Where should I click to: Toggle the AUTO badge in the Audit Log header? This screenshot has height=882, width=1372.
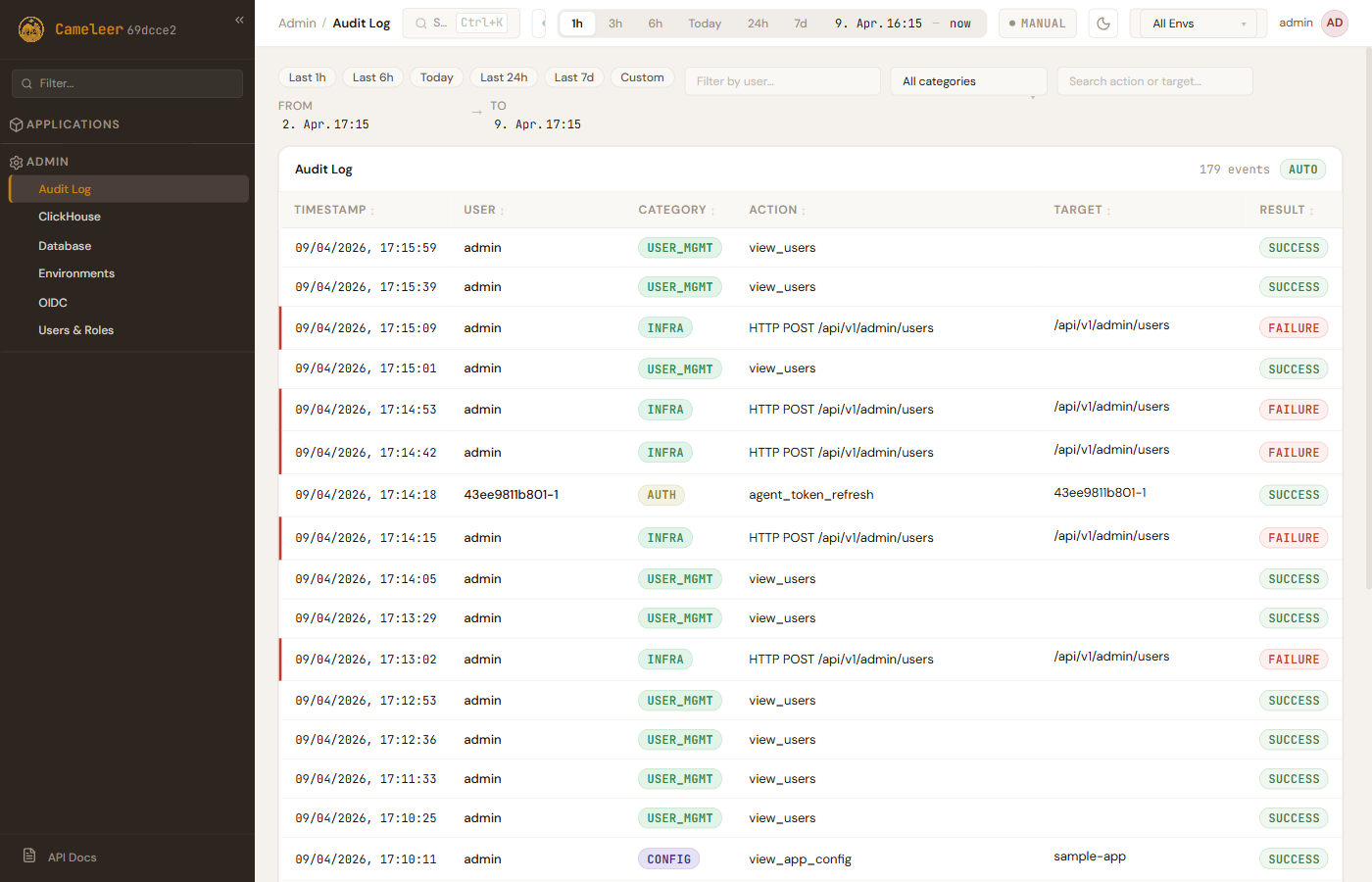coord(1302,170)
